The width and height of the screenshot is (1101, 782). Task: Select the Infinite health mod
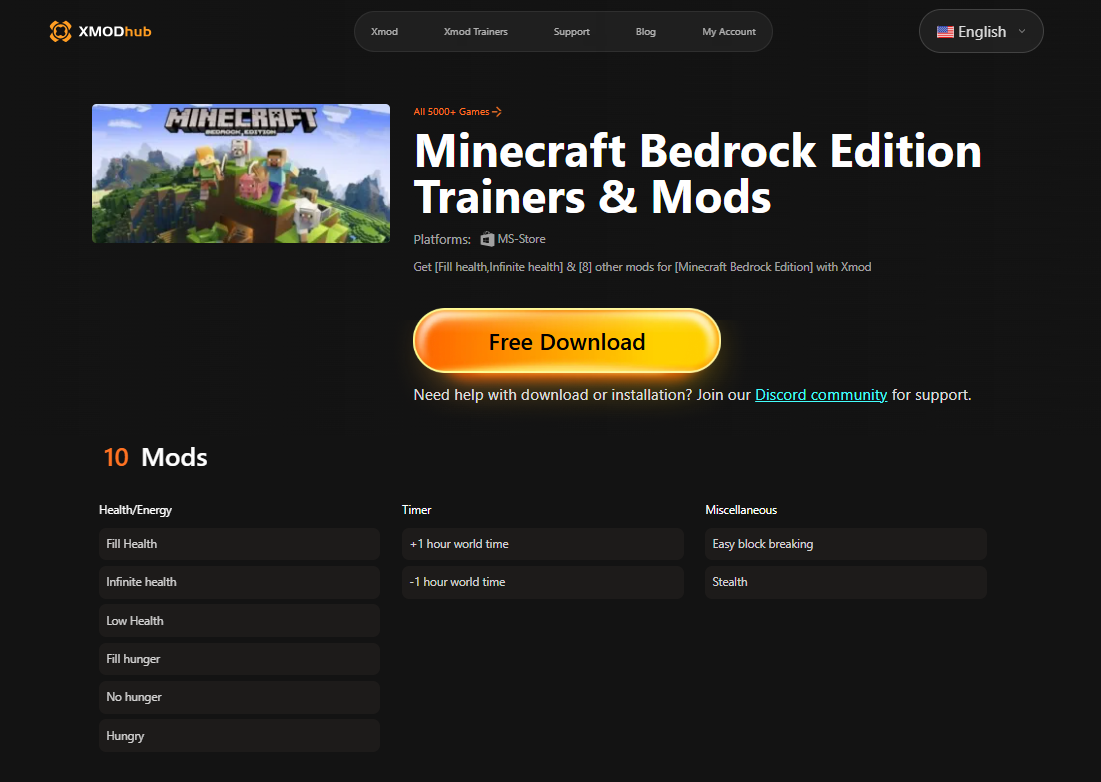tap(239, 582)
